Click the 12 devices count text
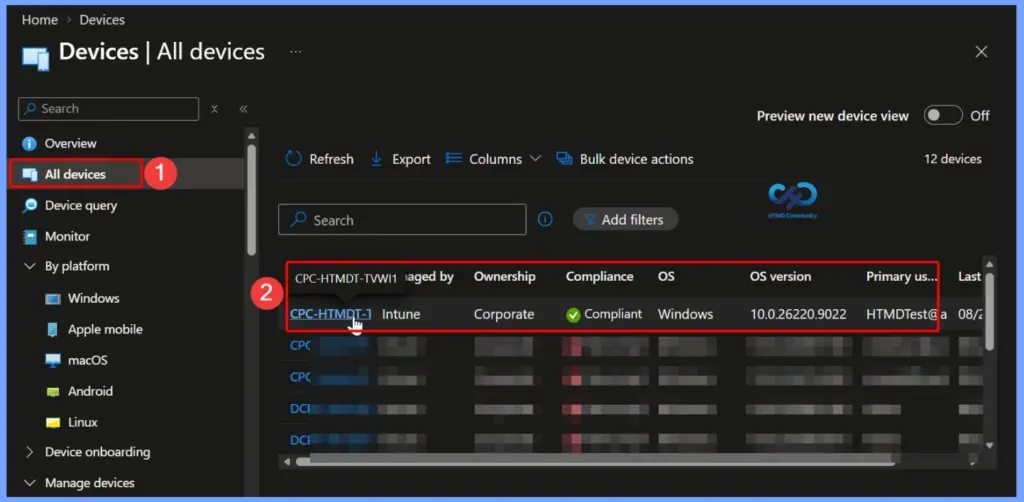 pos(952,159)
